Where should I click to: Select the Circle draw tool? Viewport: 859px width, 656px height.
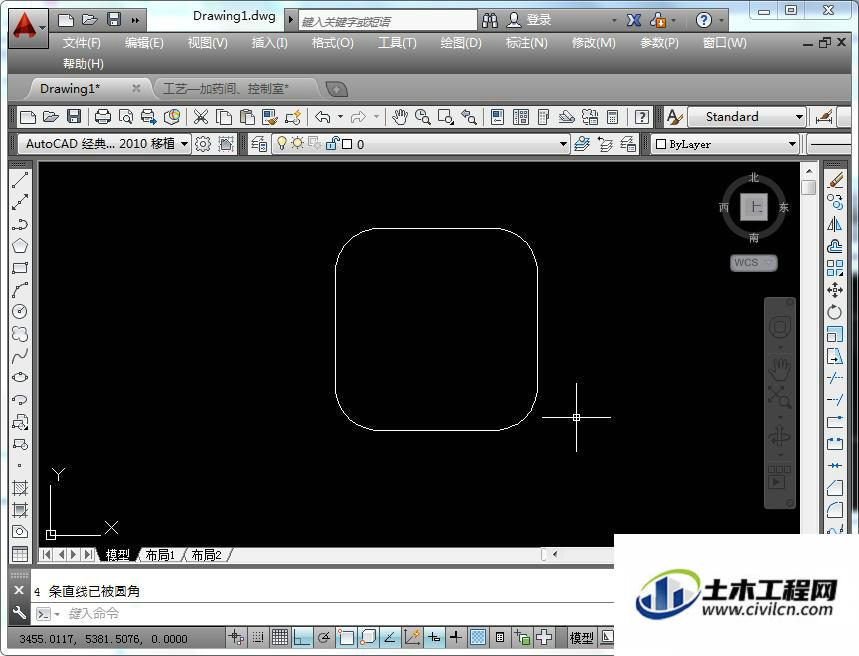tap(20, 312)
